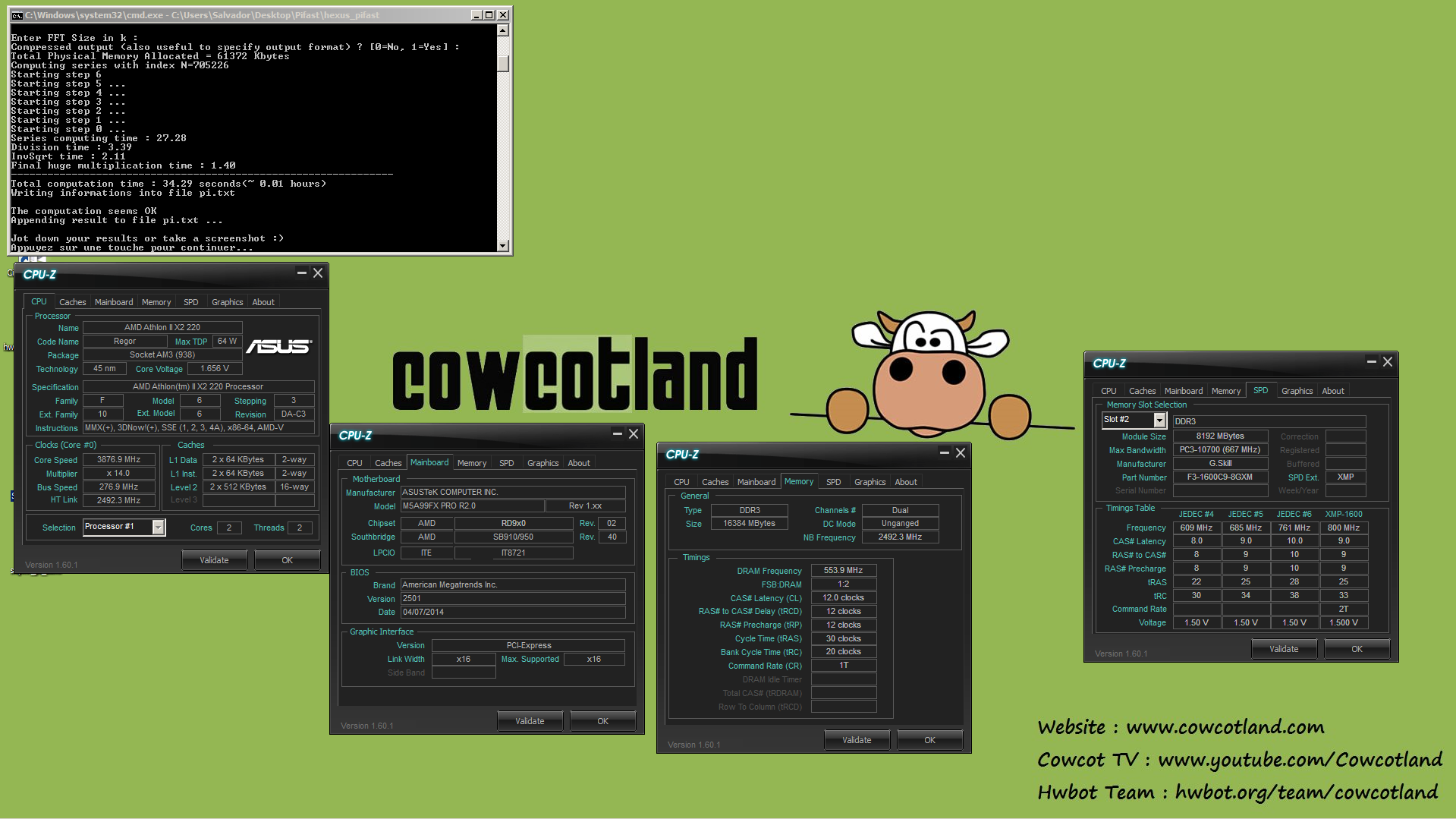Switch to Graphics tab in Memory window

pyautogui.click(x=870, y=482)
